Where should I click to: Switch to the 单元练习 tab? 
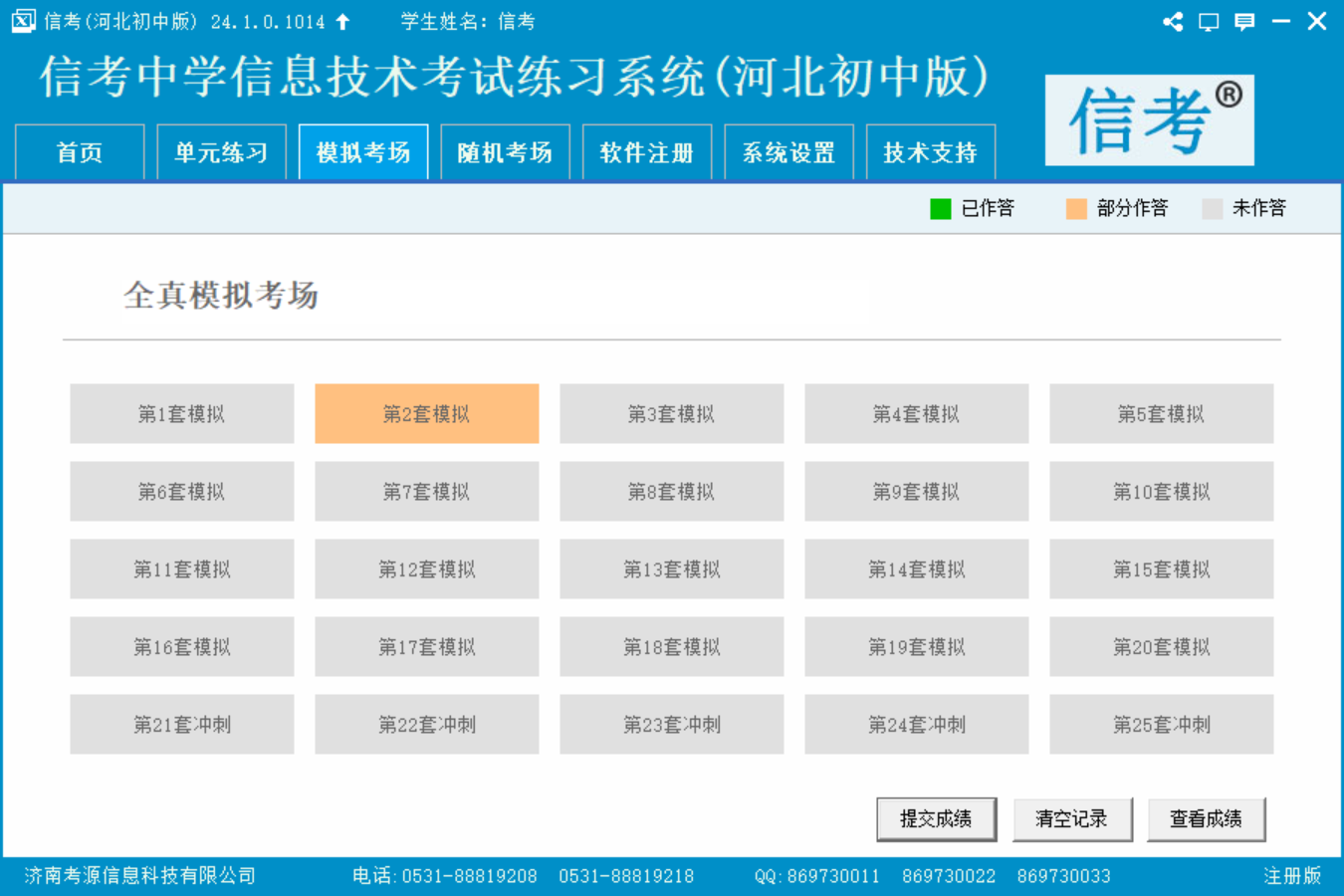pyautogui.click(x=221, y=152)
